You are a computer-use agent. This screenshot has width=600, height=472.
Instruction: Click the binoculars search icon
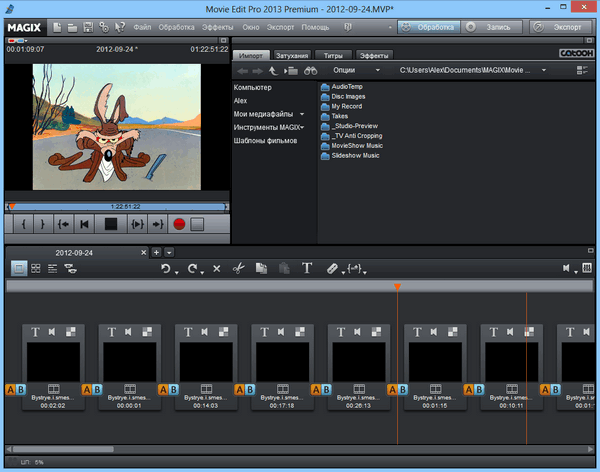tap(311, 71)
